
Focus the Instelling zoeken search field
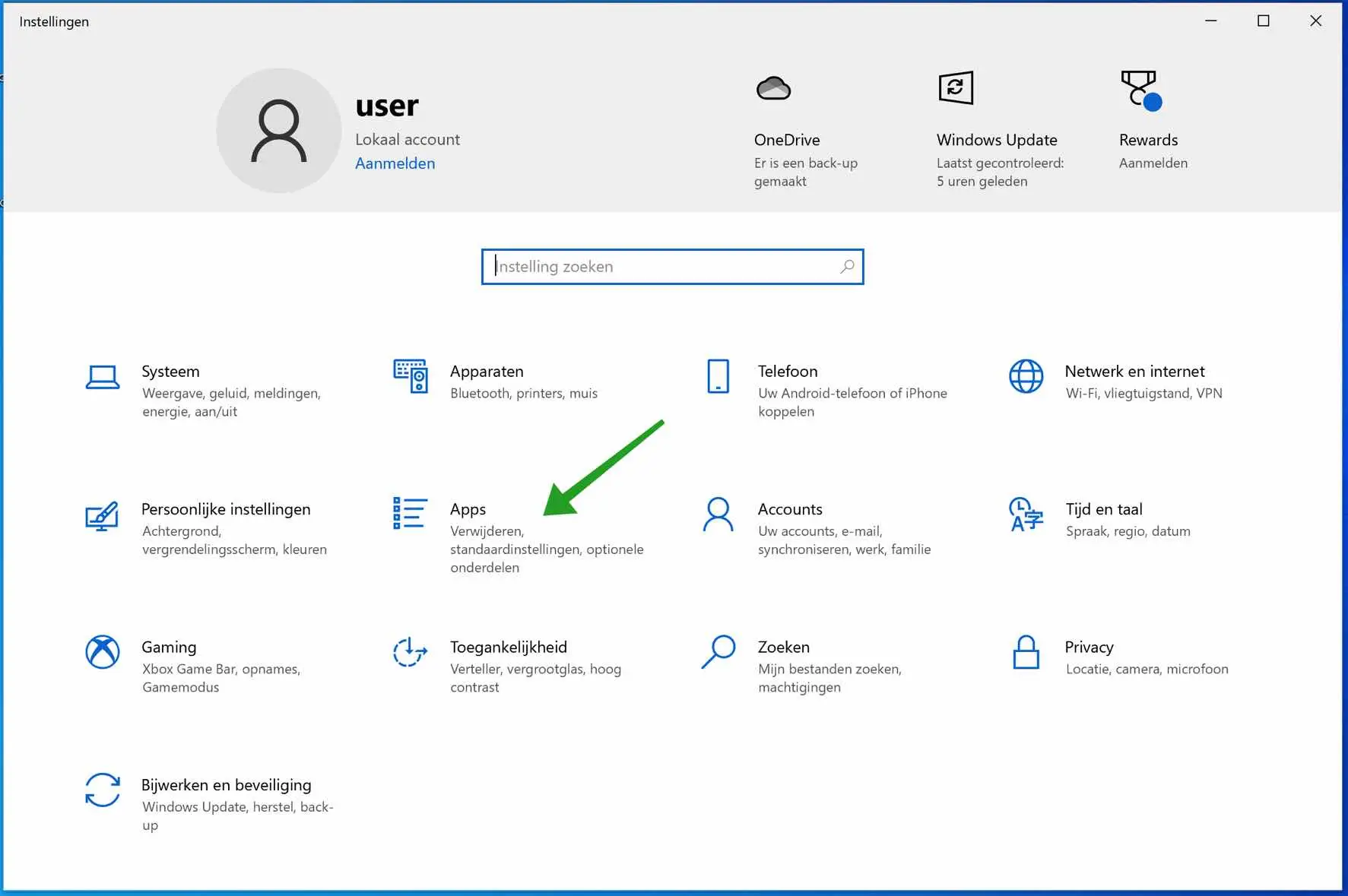(x=672, y=267)
